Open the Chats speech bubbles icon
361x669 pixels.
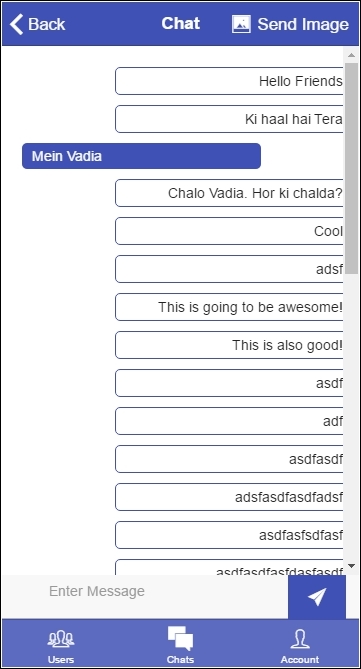[x=180, y=638]
